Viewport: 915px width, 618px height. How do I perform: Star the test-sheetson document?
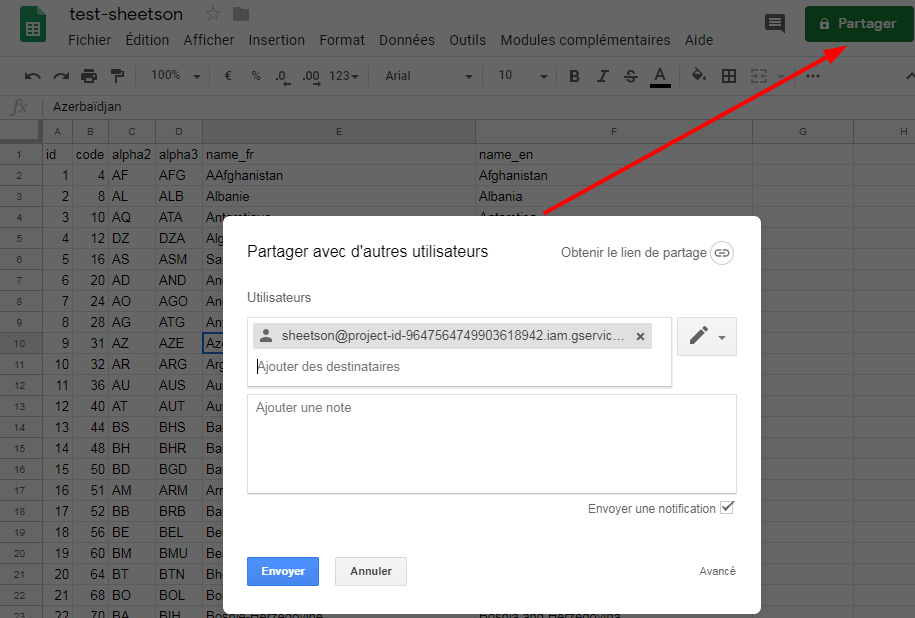pyautogui.click(x=212, y=14)
